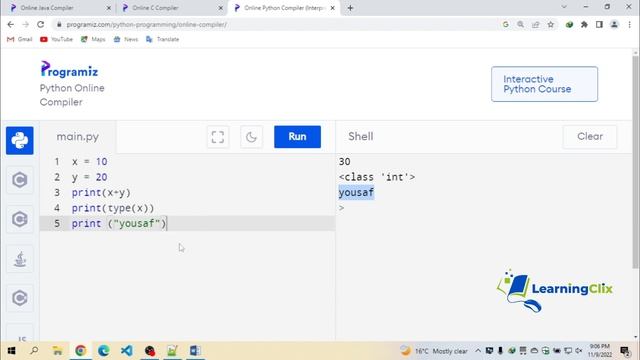Screen dimensions: 640x360
Task: Switch to the Online Python Compiler tab
Action: [284, 8]
